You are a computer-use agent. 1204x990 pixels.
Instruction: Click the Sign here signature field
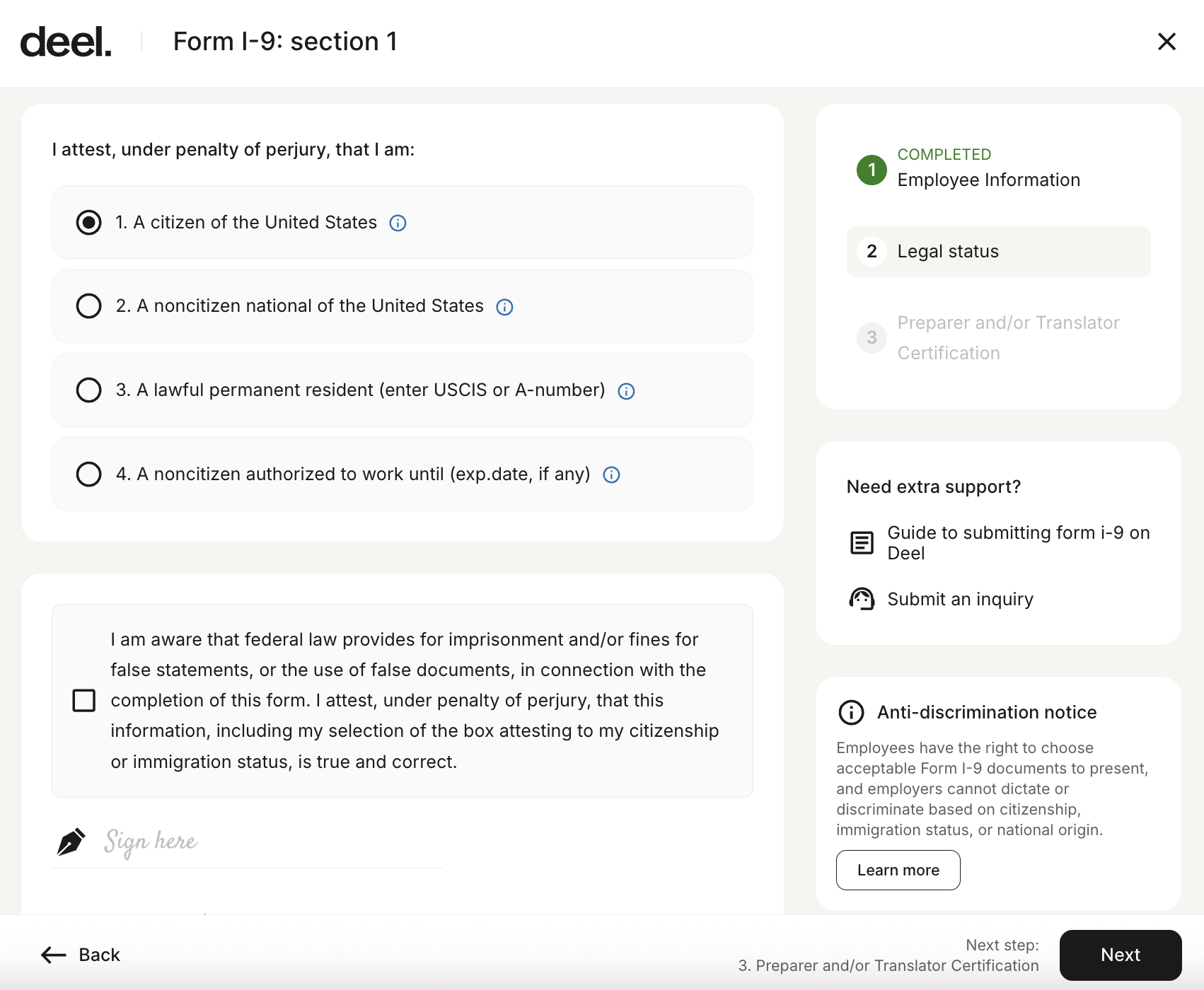tap(248, 841)
